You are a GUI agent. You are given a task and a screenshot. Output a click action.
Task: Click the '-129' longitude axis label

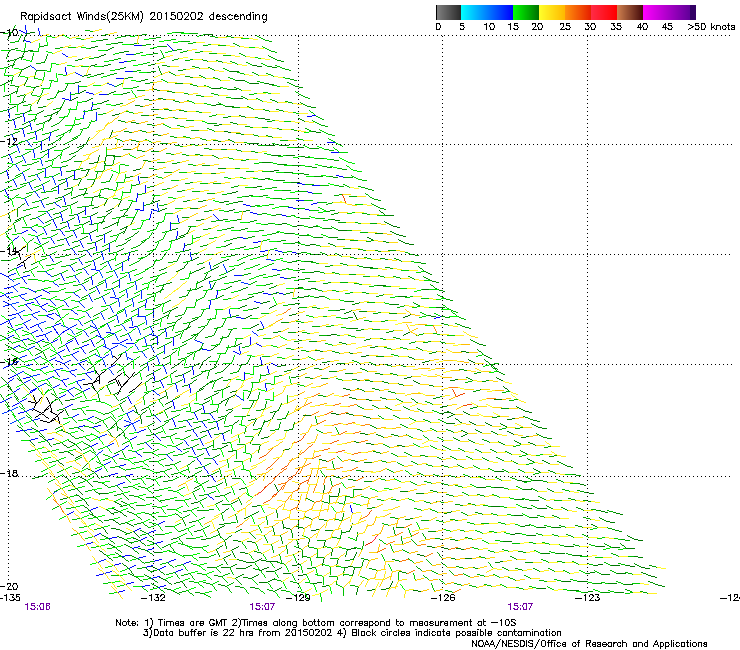click(298, 598)
